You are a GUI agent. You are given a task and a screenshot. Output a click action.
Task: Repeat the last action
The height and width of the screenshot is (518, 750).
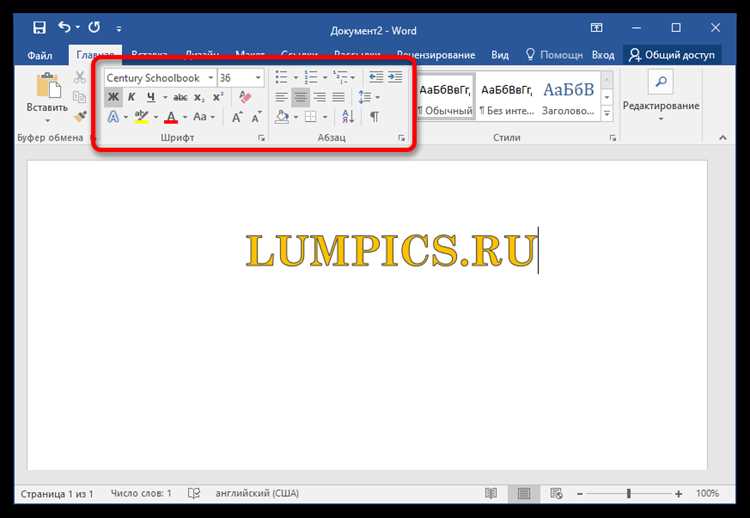pyautogui.click(x=94, y=27)
